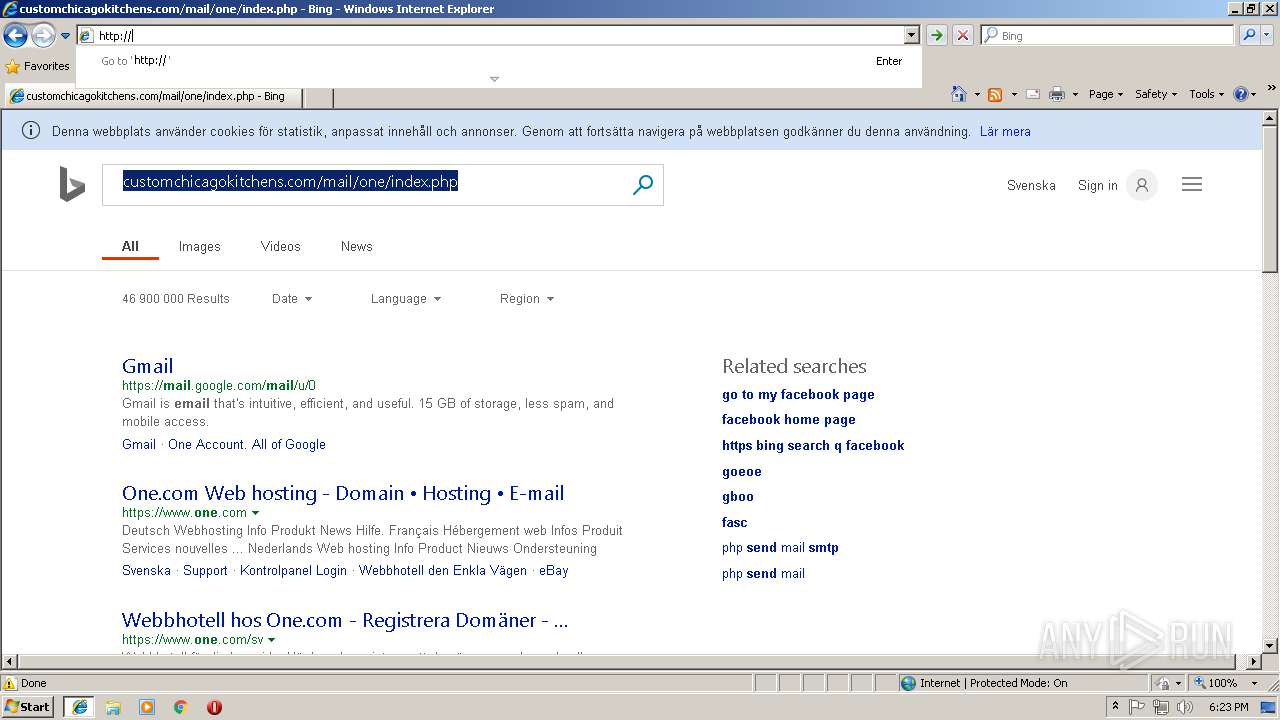Open the Gmail search result title
This screenshot has width=1280, height=720.
point(147,366)
